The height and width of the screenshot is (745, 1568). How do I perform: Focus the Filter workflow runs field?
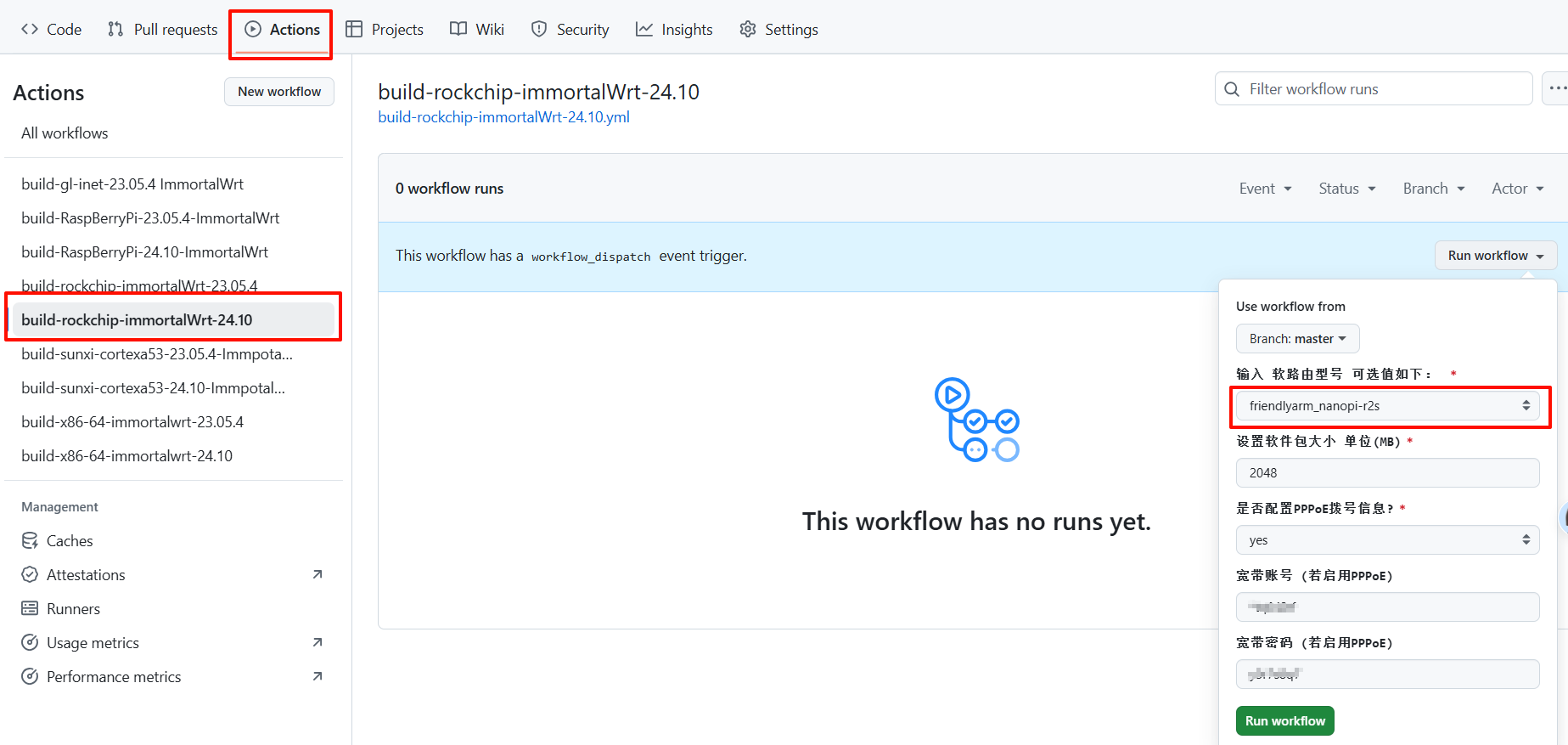coord(1374,89)
